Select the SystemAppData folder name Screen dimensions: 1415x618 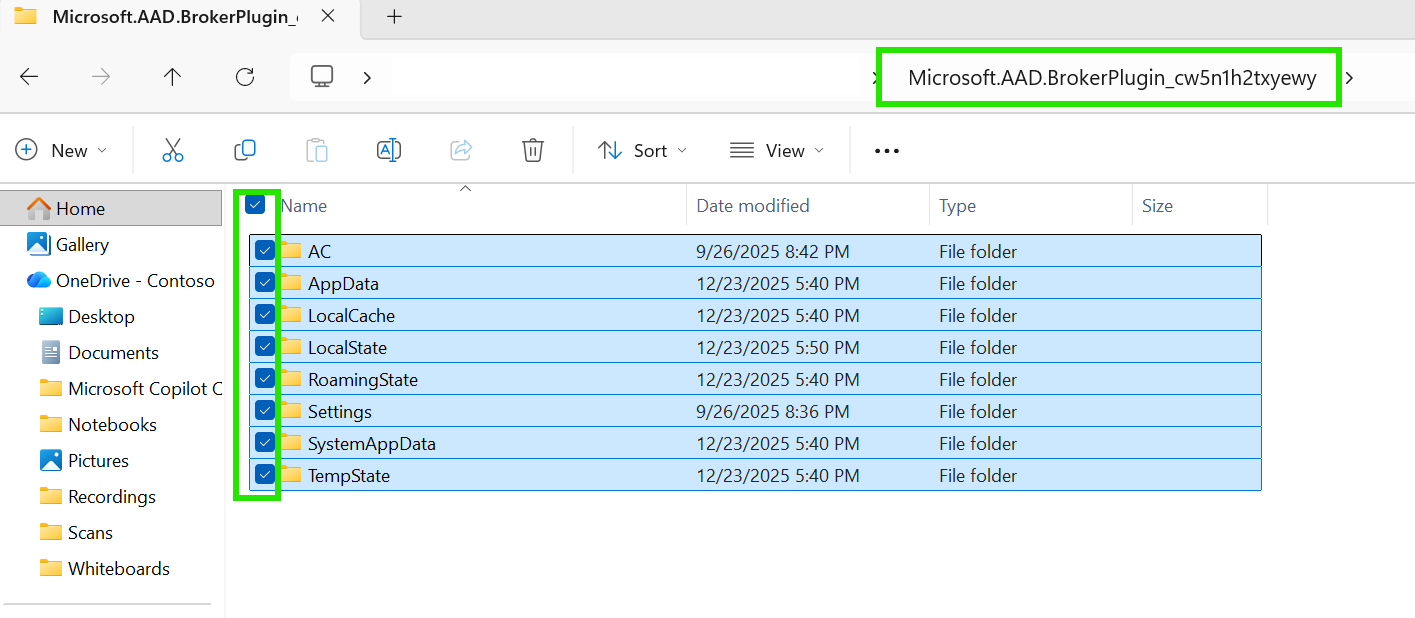pyautogui.click(x=372, y=444)
